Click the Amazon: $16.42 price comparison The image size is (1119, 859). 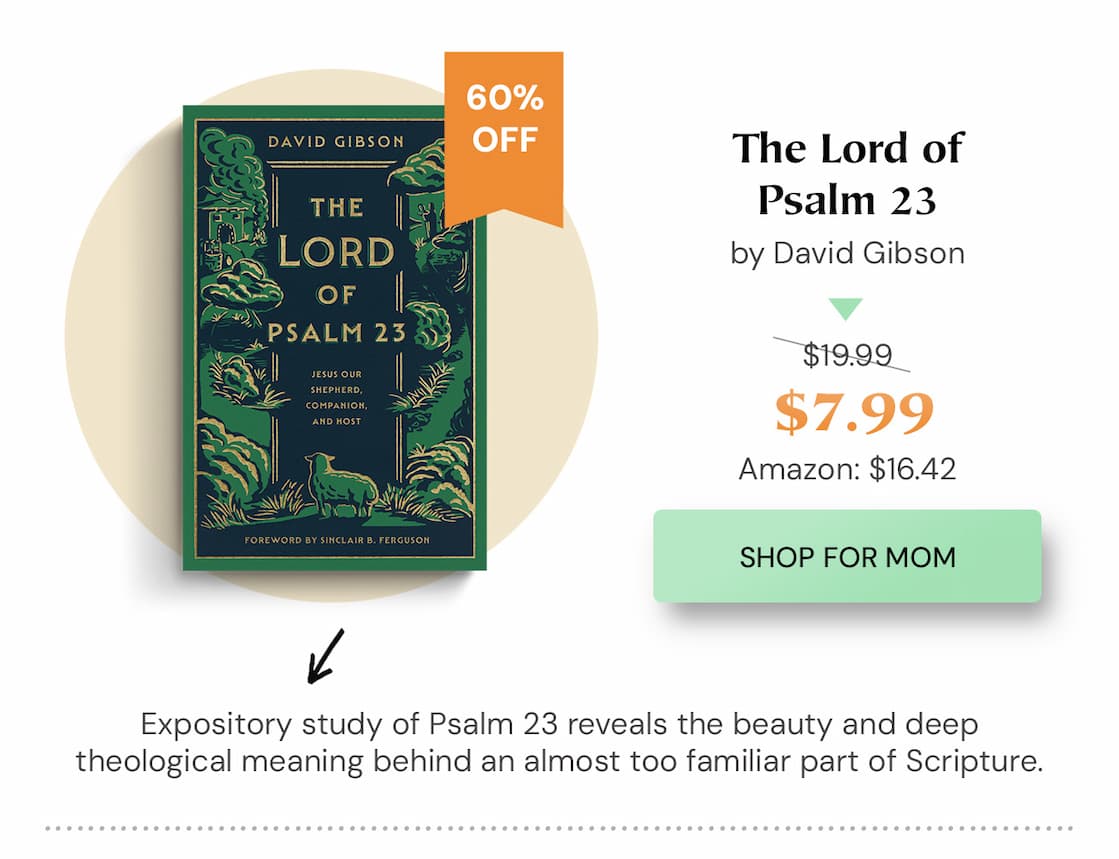click(847, 466)
